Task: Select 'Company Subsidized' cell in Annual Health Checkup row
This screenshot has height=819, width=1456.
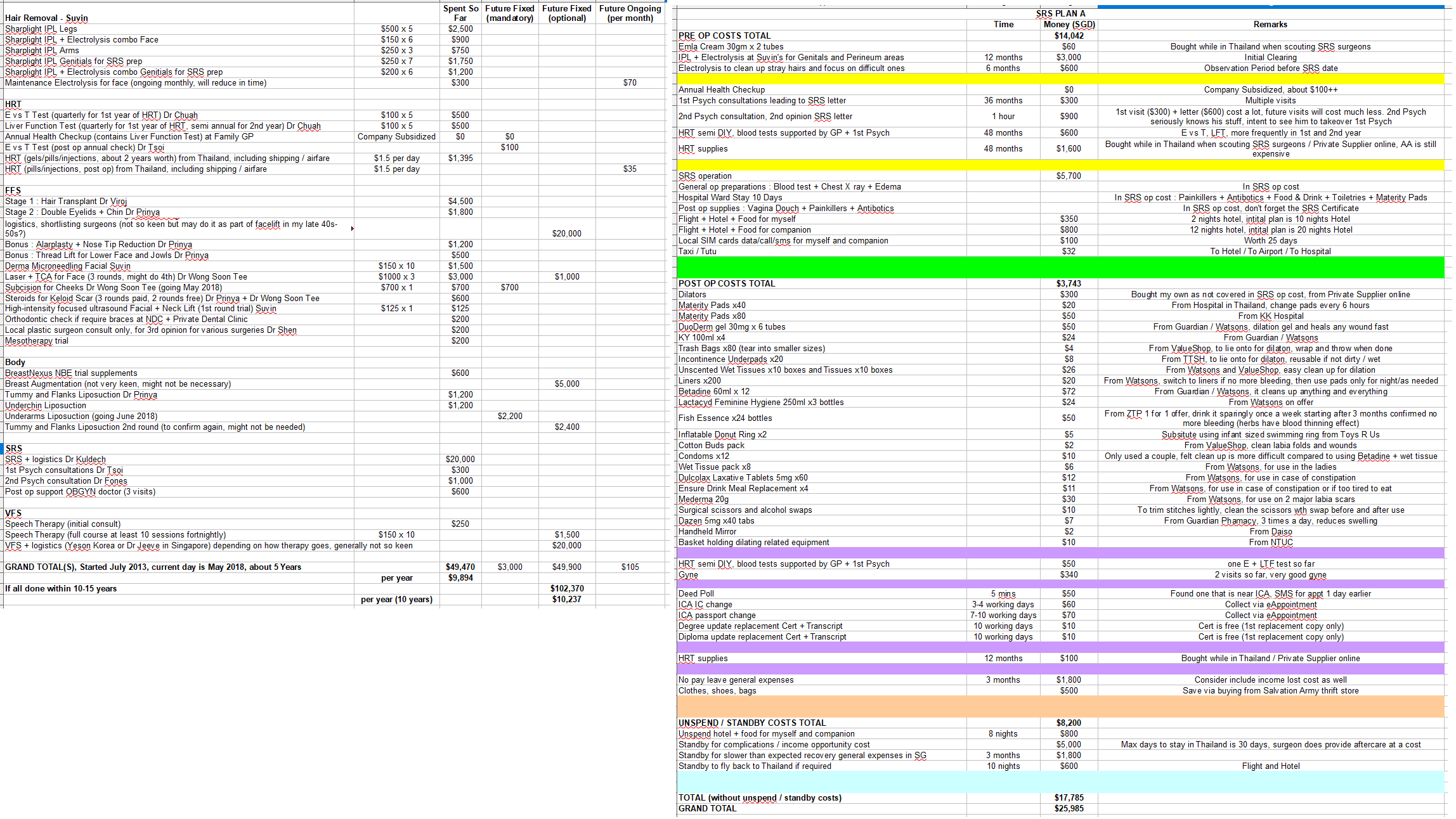Action: (x=396, y=136)
